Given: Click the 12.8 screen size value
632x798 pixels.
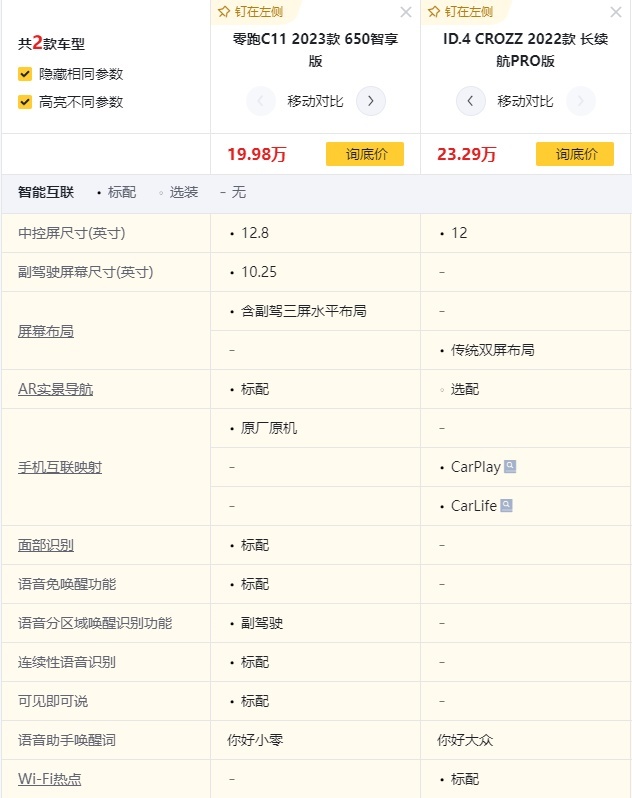Looking at the screenshot, I should [255, 233].
